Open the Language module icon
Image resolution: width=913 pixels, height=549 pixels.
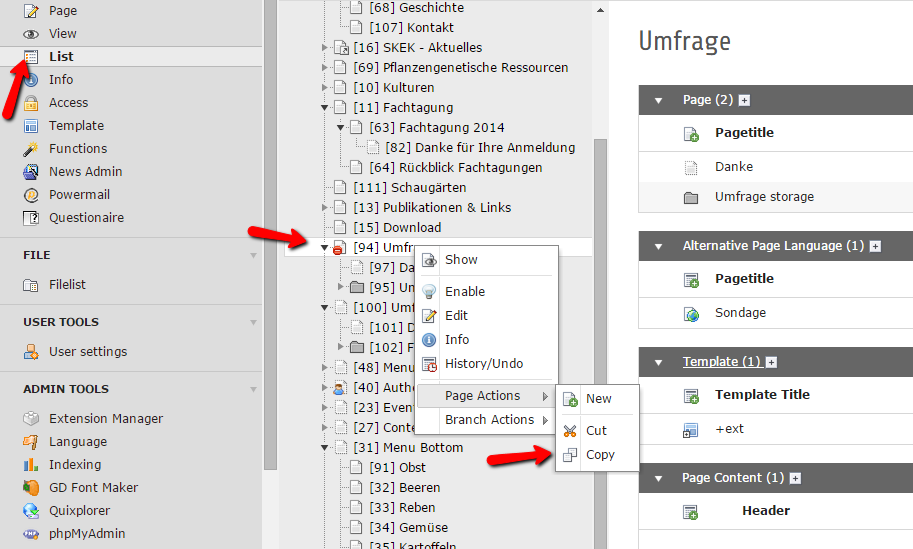31,442
